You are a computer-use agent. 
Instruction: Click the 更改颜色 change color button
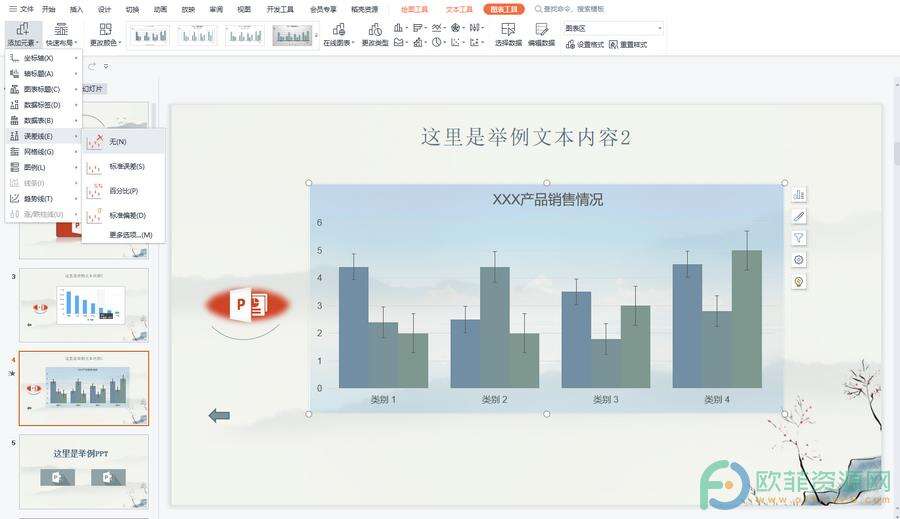coord(106,34)
